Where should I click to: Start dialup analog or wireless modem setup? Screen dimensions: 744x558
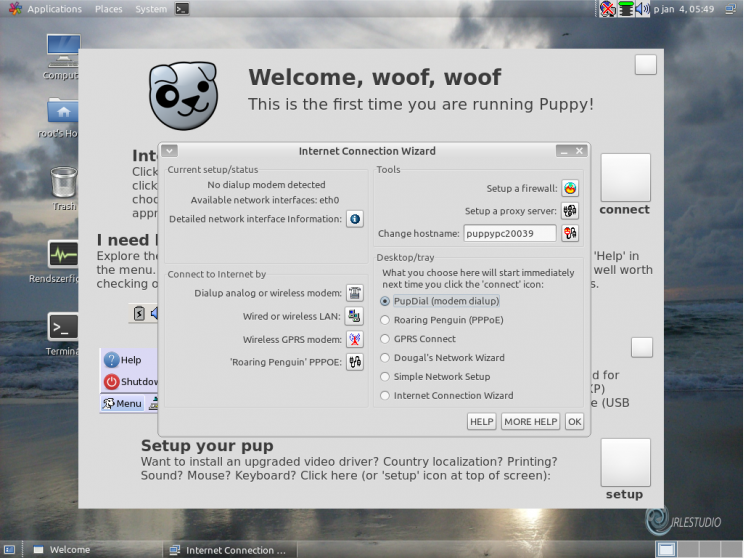[x=354, y=293]
